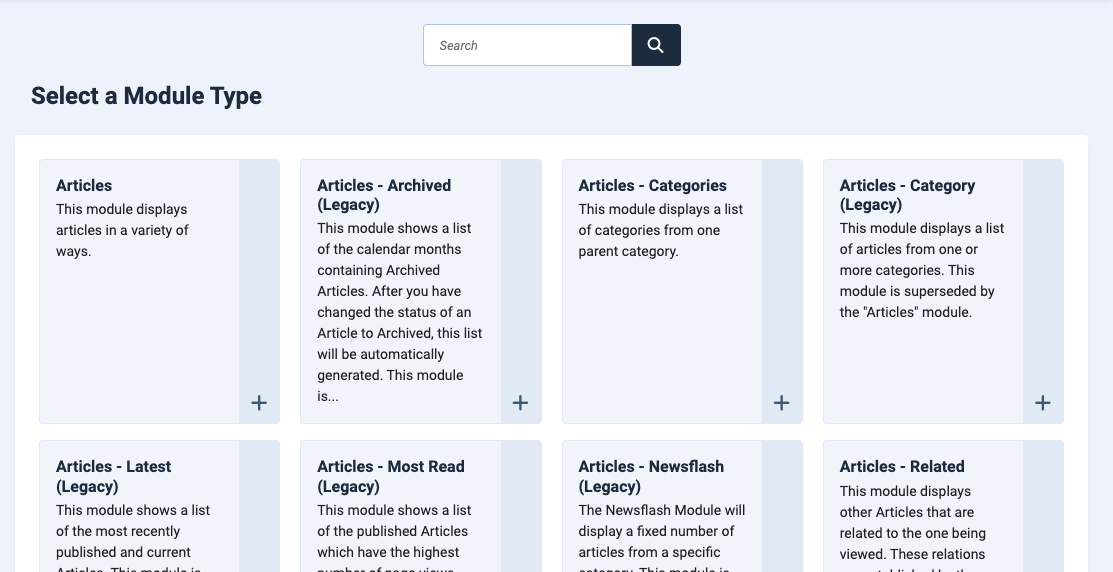Click description mentioning superseded by "Articles" module
This screenshot has width=1113, height=572.
pos(922,270)
